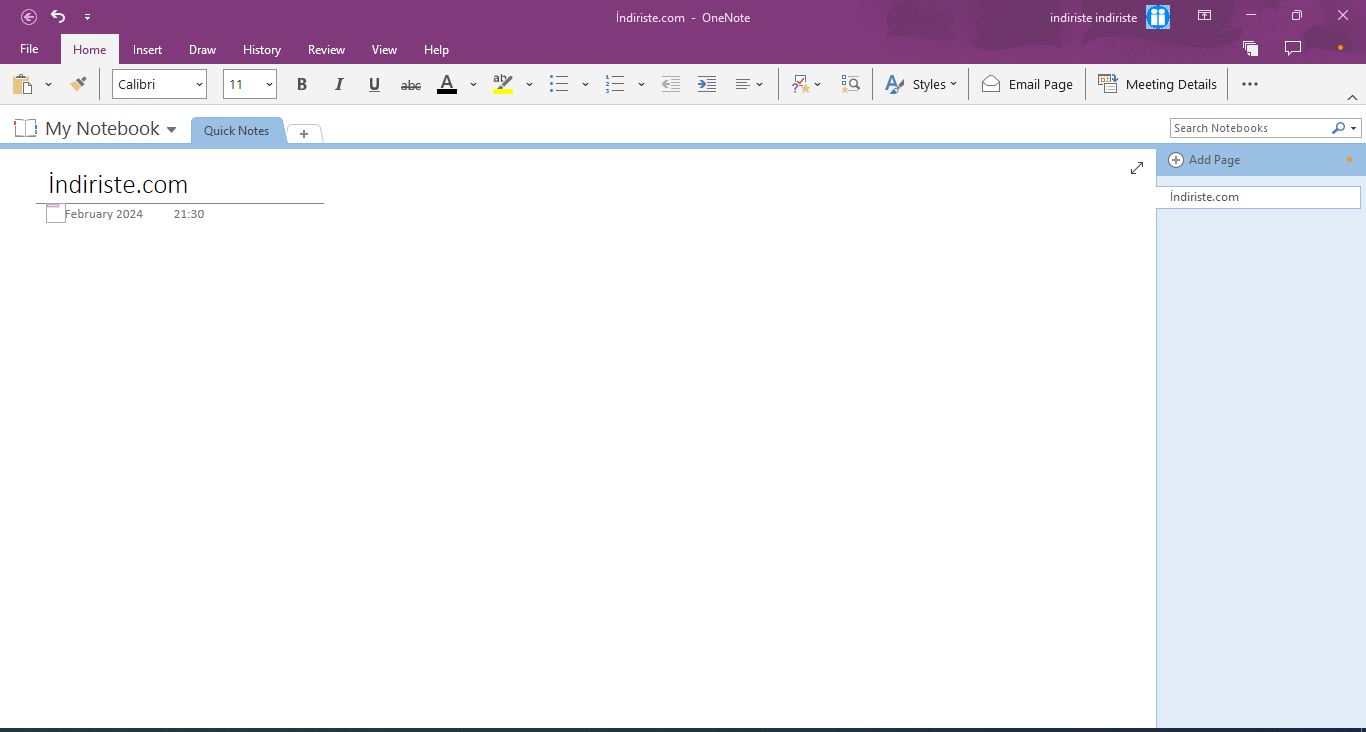Toggle strikethrough formatting
Screen dimensions: 1366x732
coord(410,85)
